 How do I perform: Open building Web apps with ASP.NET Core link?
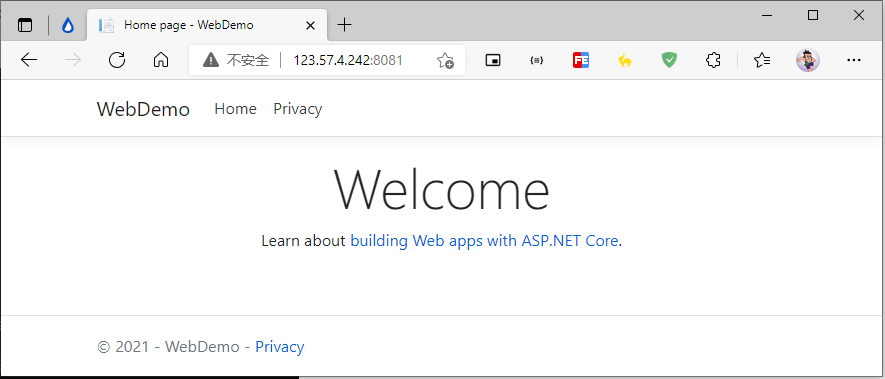point(484,241)
